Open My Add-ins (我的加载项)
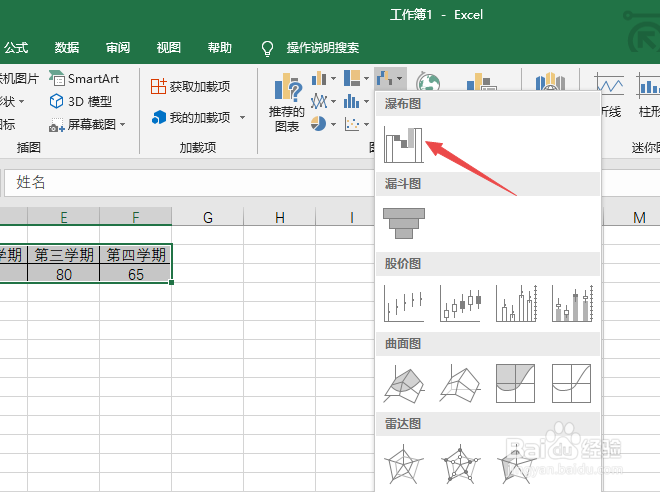 192,117
